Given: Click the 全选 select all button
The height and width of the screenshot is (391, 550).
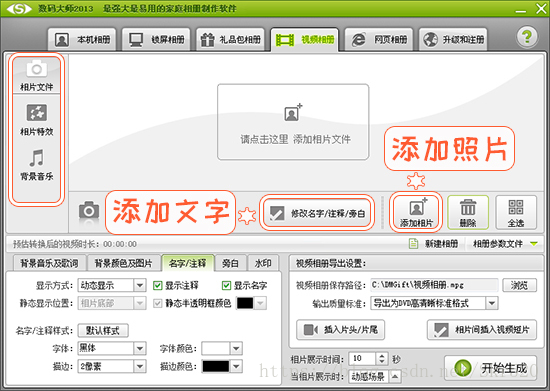Looking at the screenshot, I should (x=516, y=213).
